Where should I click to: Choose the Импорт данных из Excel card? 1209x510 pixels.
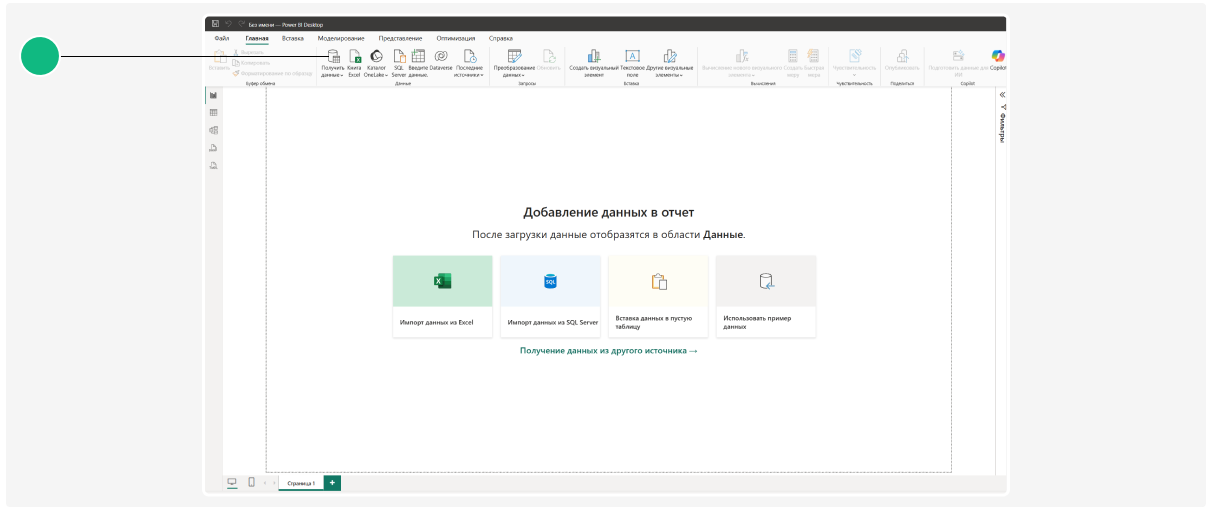(443, 296)
